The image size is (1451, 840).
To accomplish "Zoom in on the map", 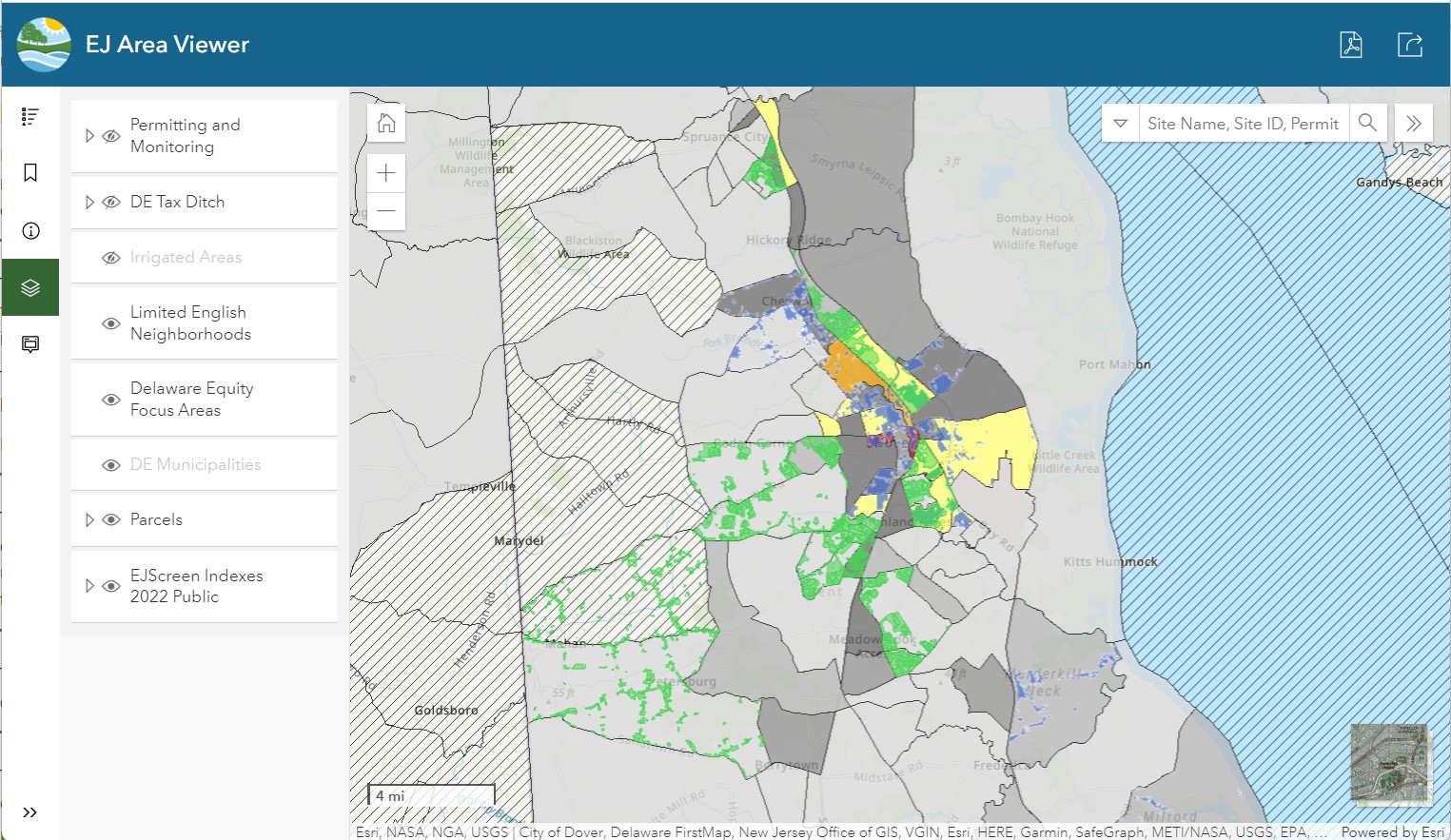I will tap(385, 172).
